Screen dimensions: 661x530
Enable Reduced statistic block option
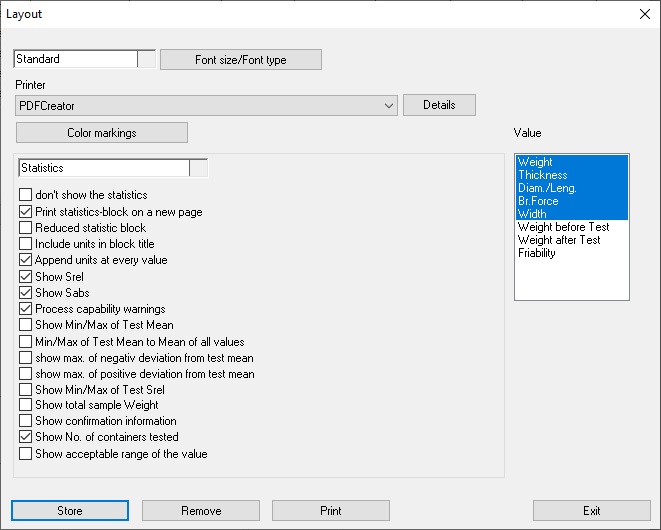26,228
